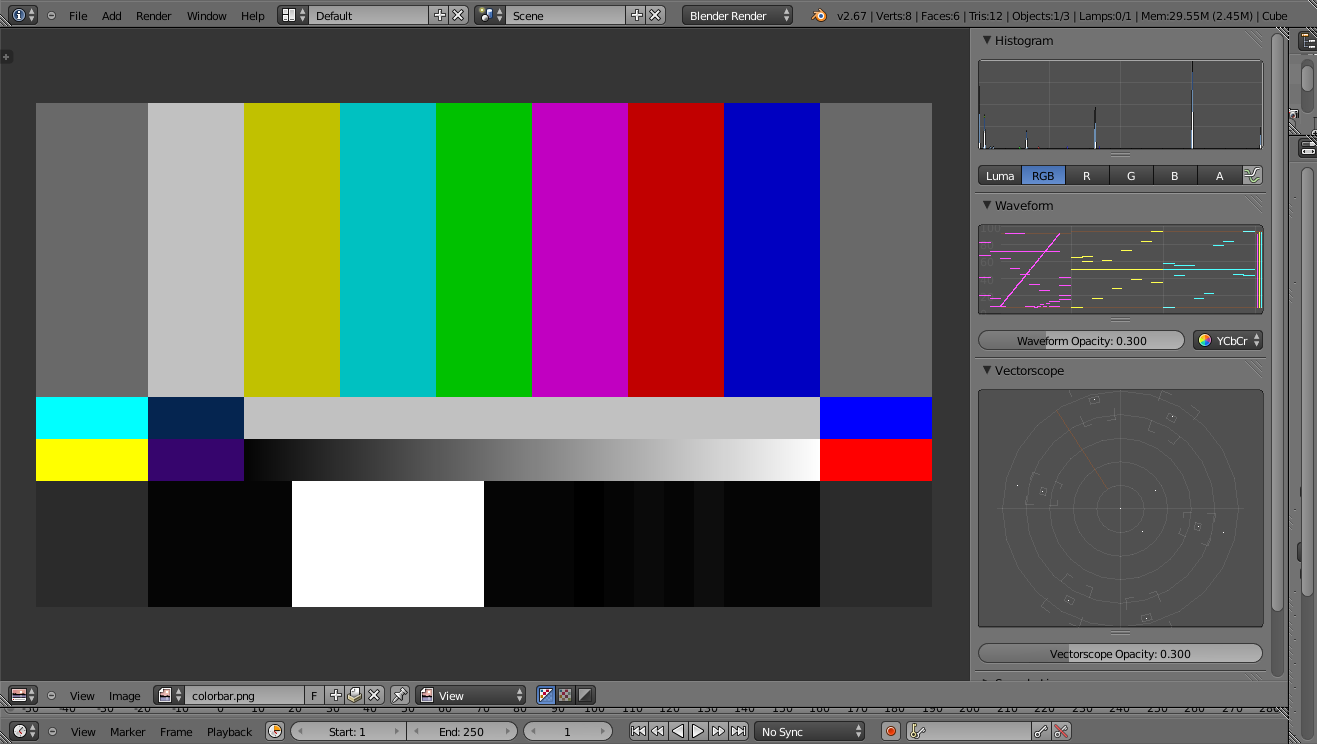This screenshot has height=744, width=1317.
Task: Toggle automatic keyframe record button
Action: click(x=891, y=731)
